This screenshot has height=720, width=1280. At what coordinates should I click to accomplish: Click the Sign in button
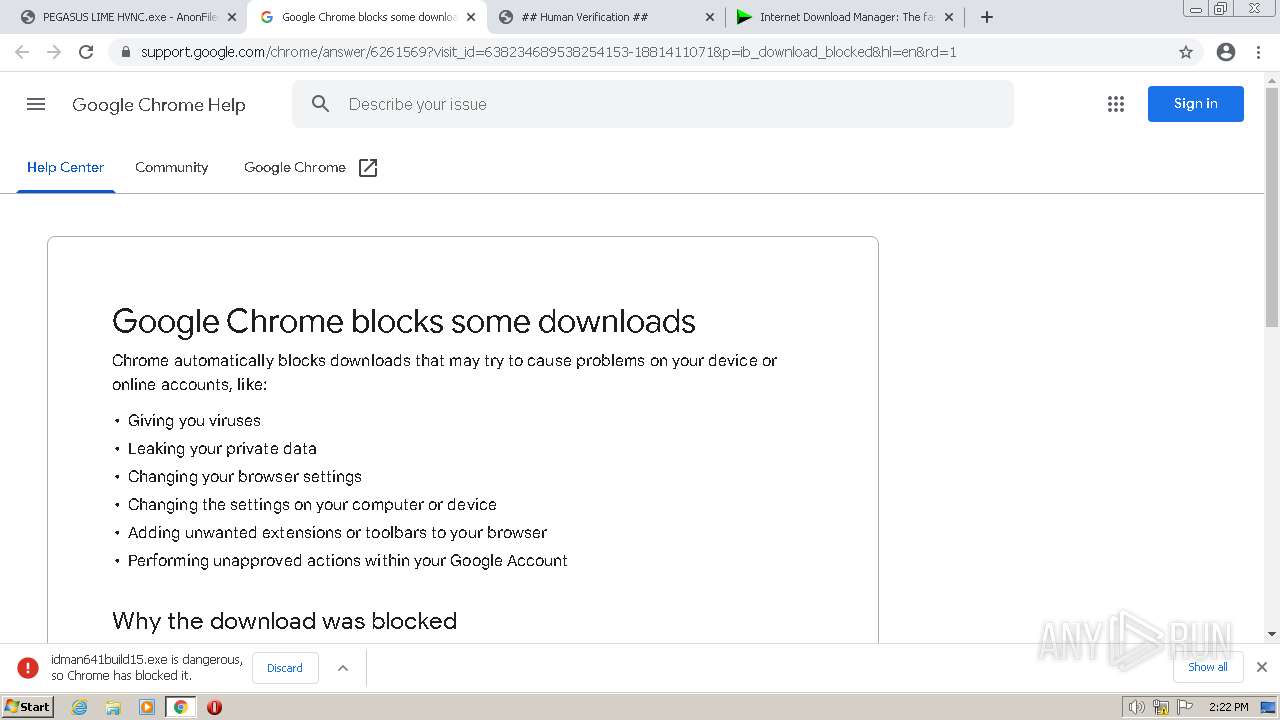pos(1196,104)
